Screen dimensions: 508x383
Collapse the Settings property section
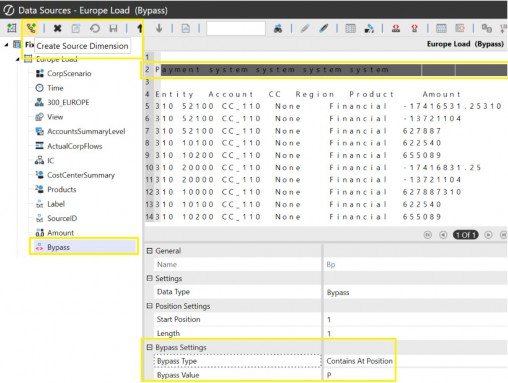point(150,278)
